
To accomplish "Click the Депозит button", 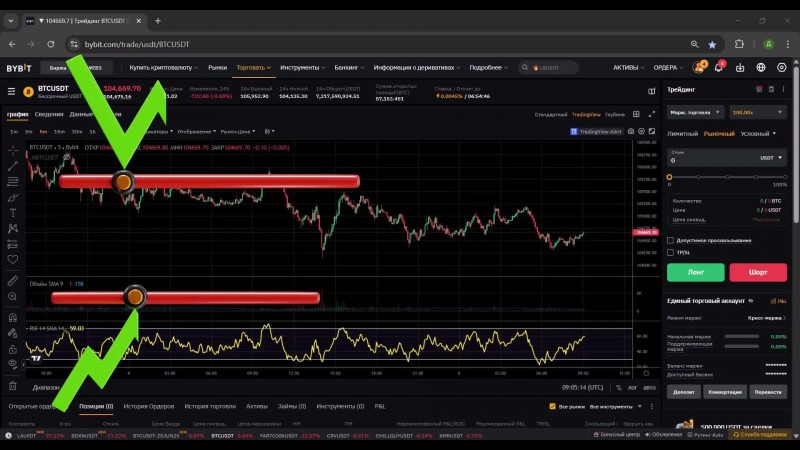I will (684, 392).
